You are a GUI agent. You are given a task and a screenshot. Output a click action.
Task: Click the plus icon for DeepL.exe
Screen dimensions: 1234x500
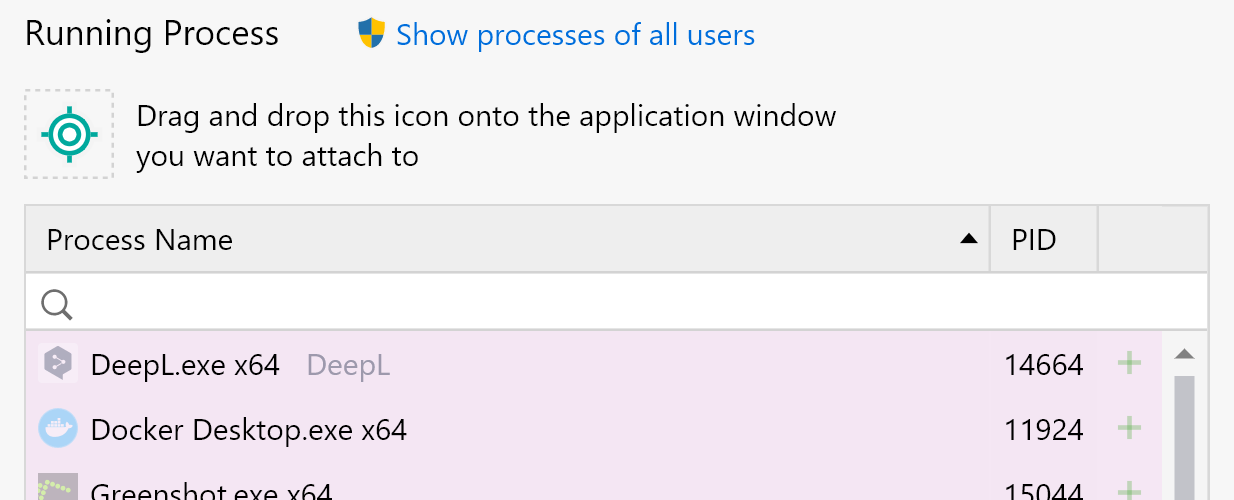1129,364
